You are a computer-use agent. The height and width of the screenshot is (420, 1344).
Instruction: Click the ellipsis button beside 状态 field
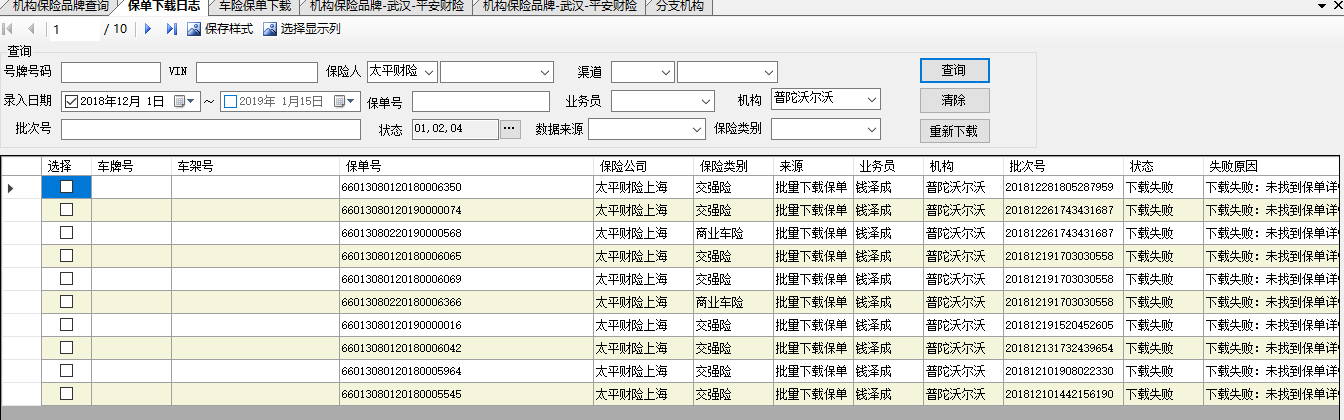511,128
